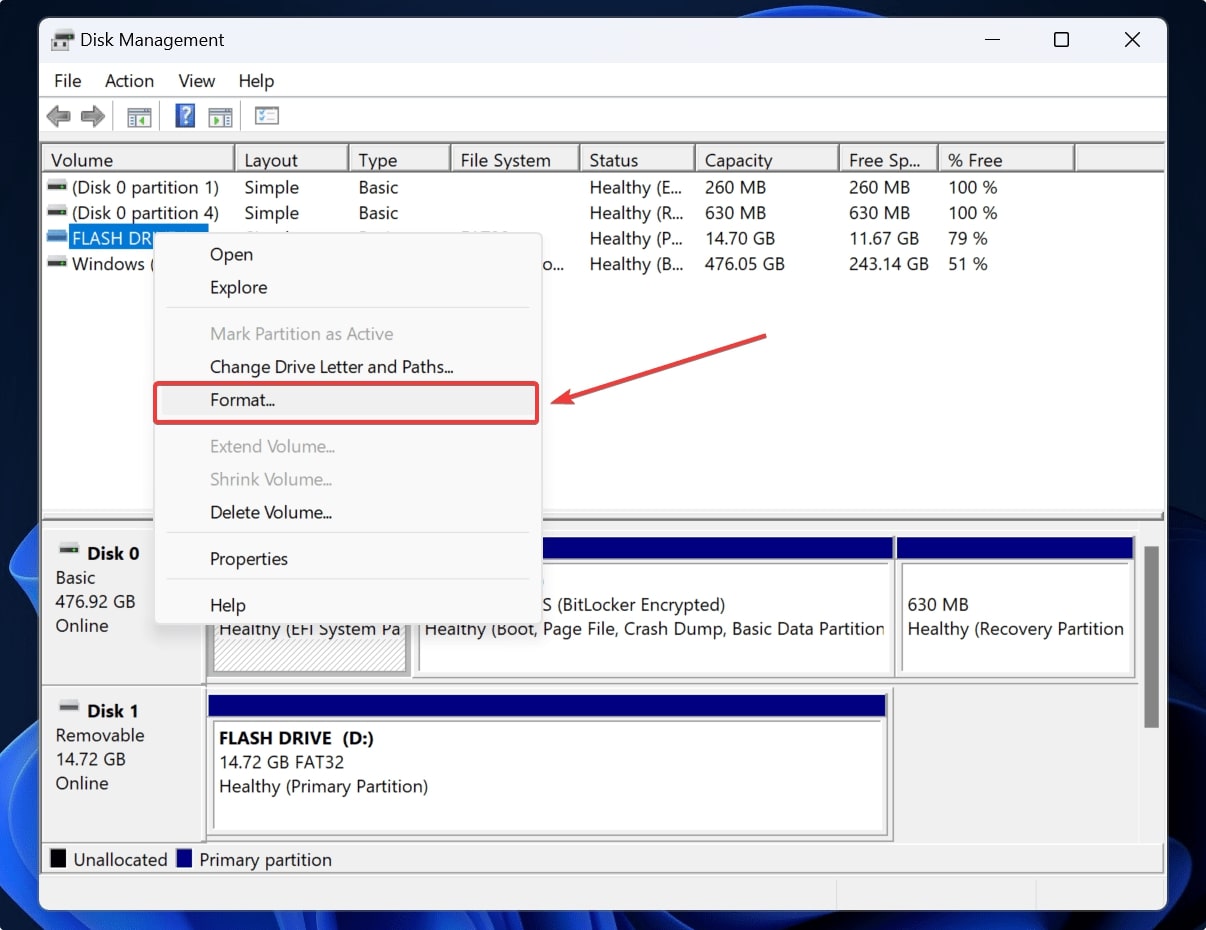Click the Disk Management title bar icon
Image resolution: width=1206 pixels, height=930 pixels.
pyautogui.click(x=62, y=40)
